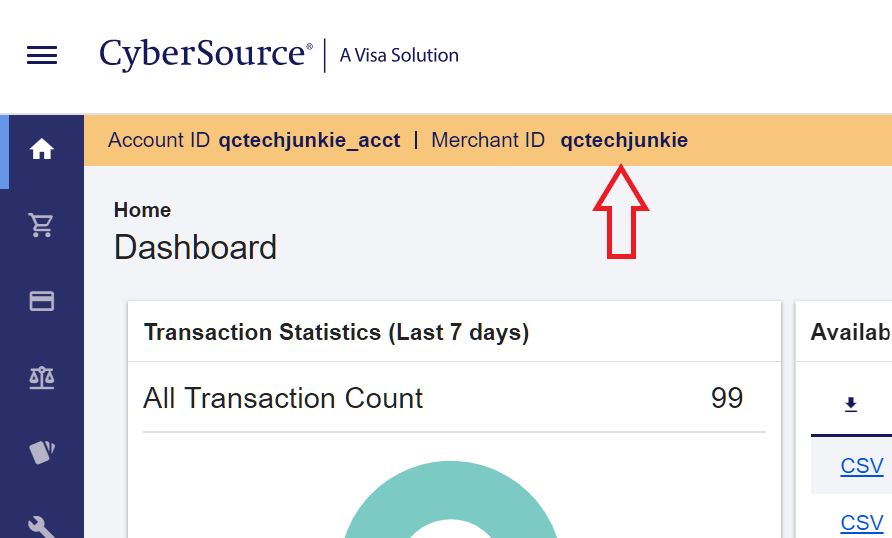Viewport: 892px width, 538px height.
Task: Open the wrench tools sidebar icon
Action: 42,525
